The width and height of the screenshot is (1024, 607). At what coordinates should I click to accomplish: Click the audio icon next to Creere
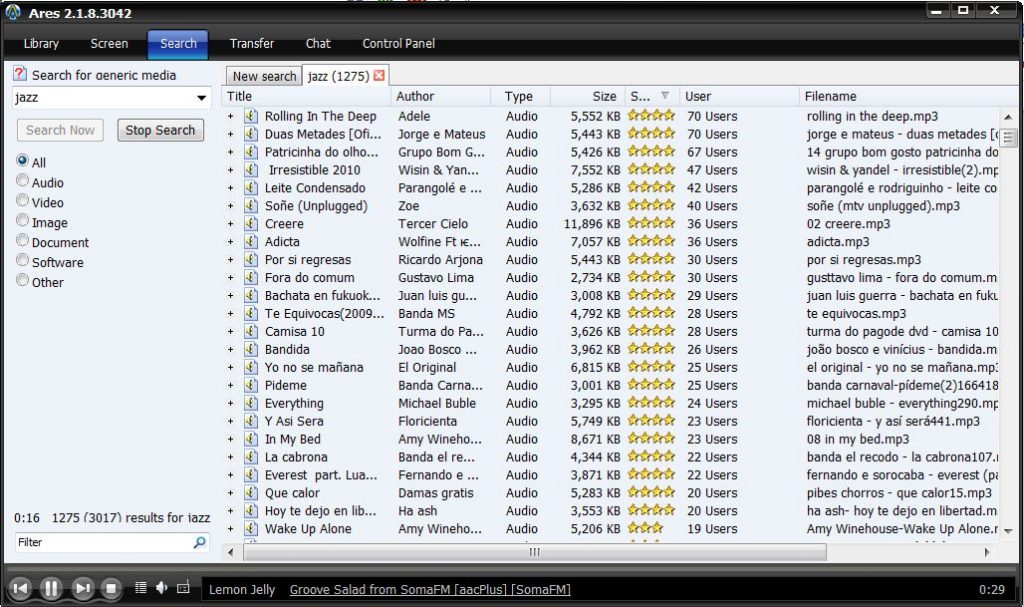pyautogui.click(x=251, y=224)
